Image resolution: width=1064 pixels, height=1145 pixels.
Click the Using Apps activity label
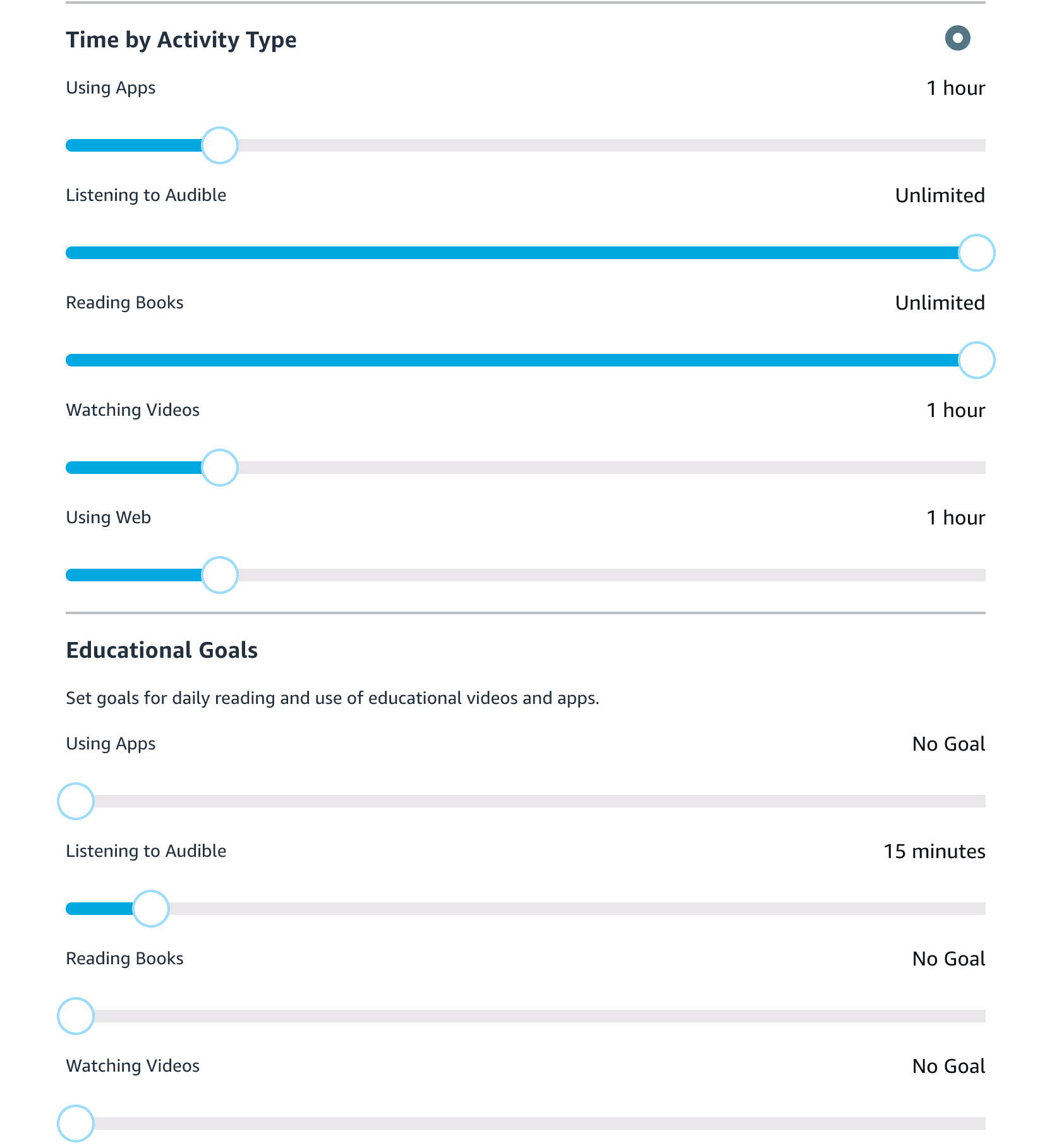(x=110, y=88)
